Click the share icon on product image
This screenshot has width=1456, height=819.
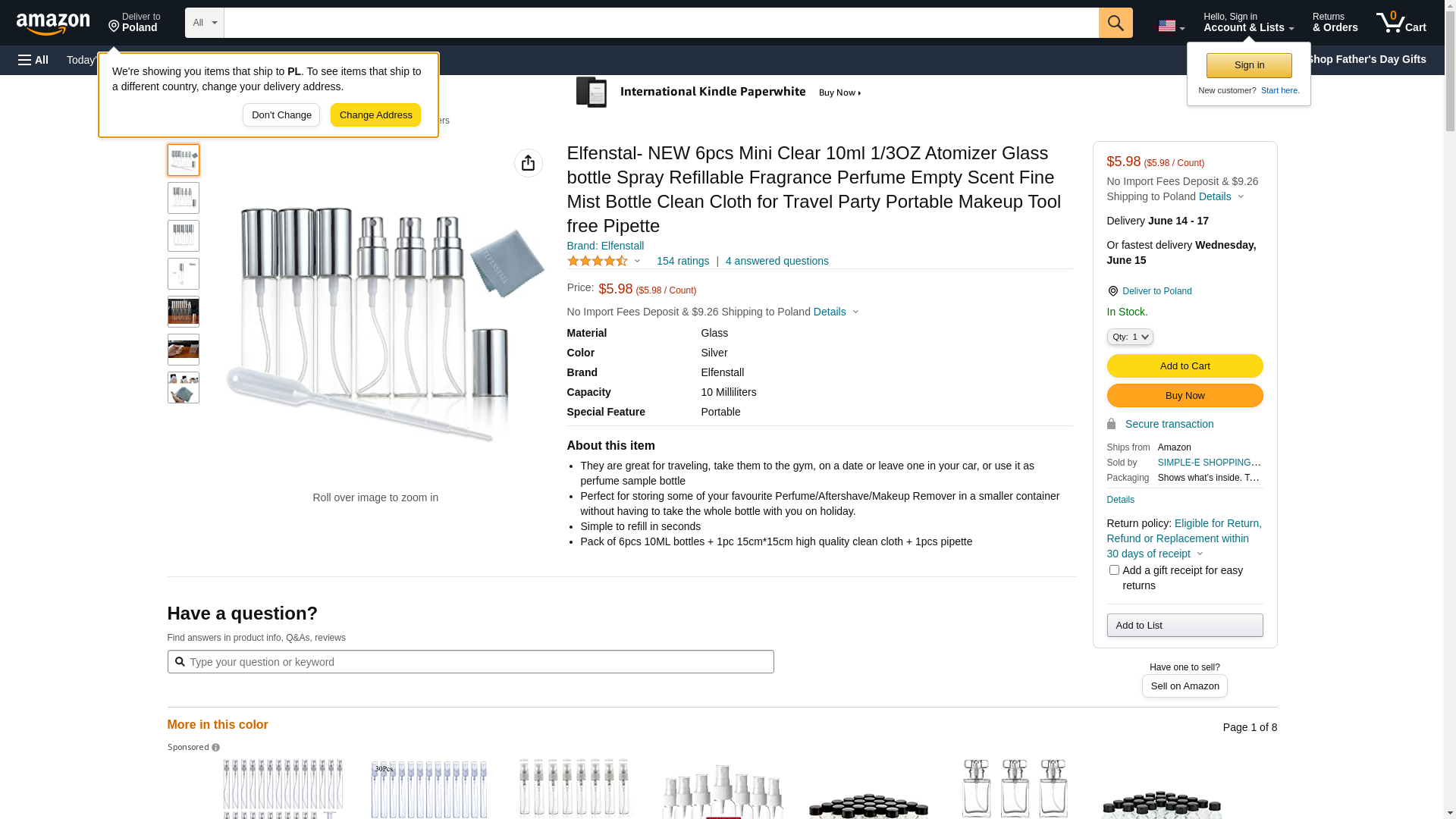528,163
